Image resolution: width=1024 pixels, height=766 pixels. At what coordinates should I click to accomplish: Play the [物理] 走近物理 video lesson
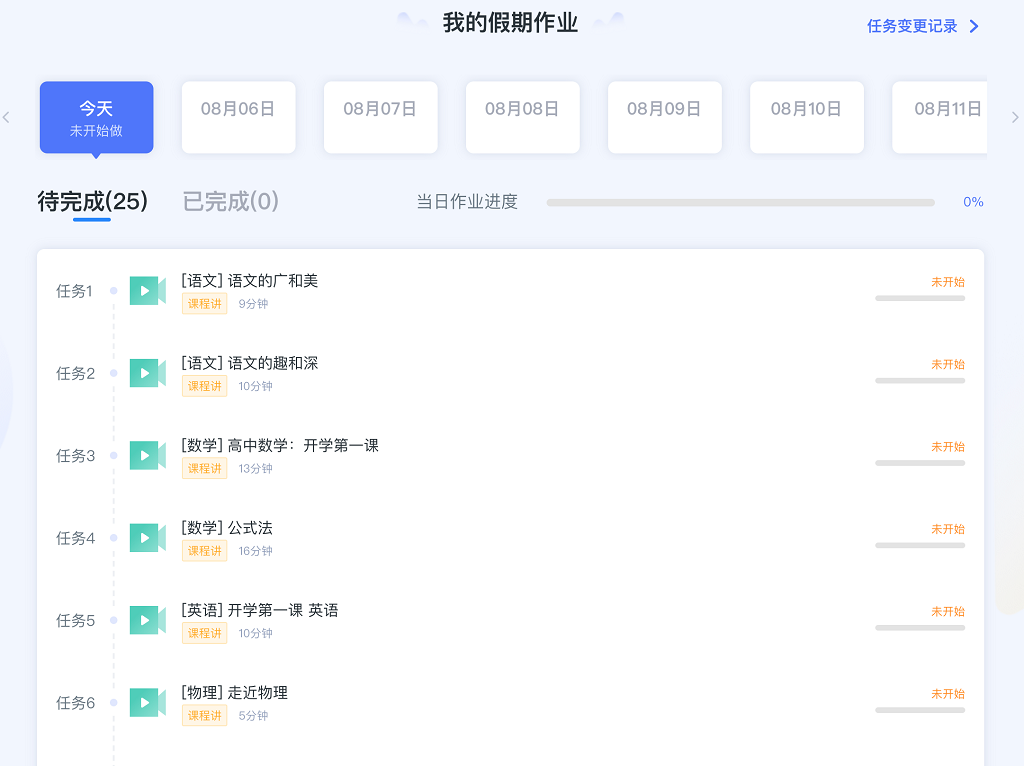pos(146,702)
